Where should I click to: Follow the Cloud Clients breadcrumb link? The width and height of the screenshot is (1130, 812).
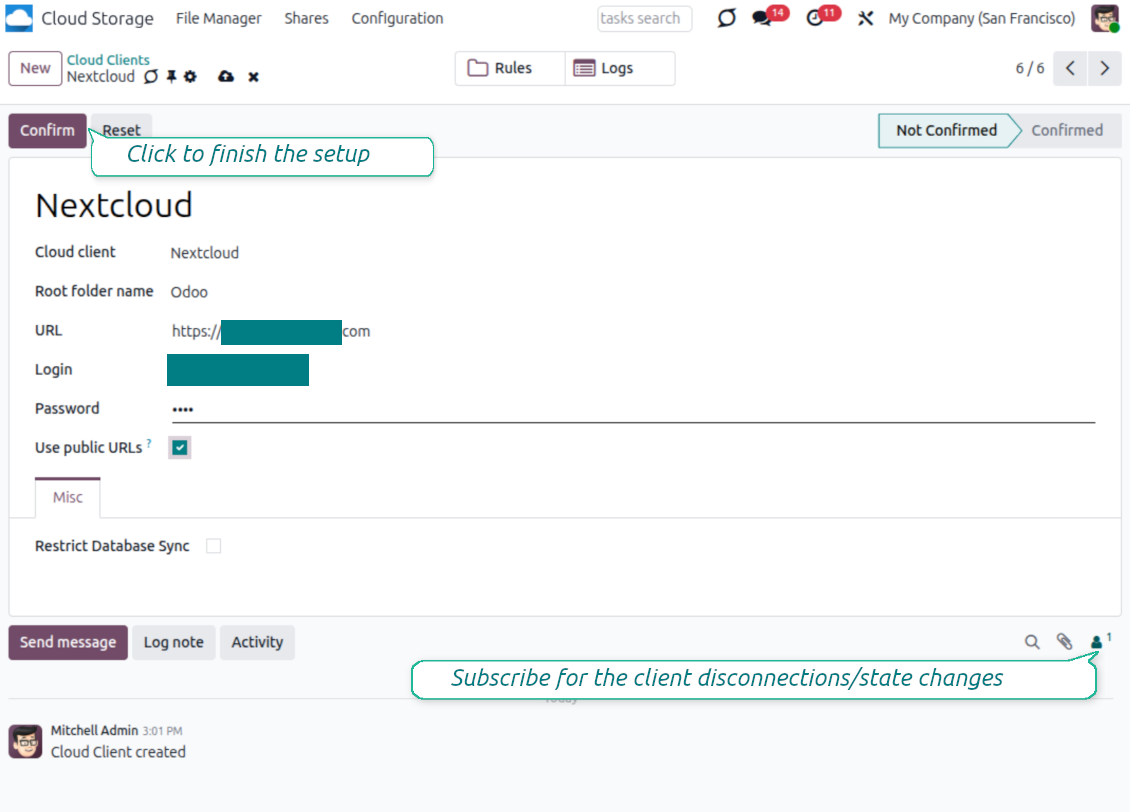[108, 60]
